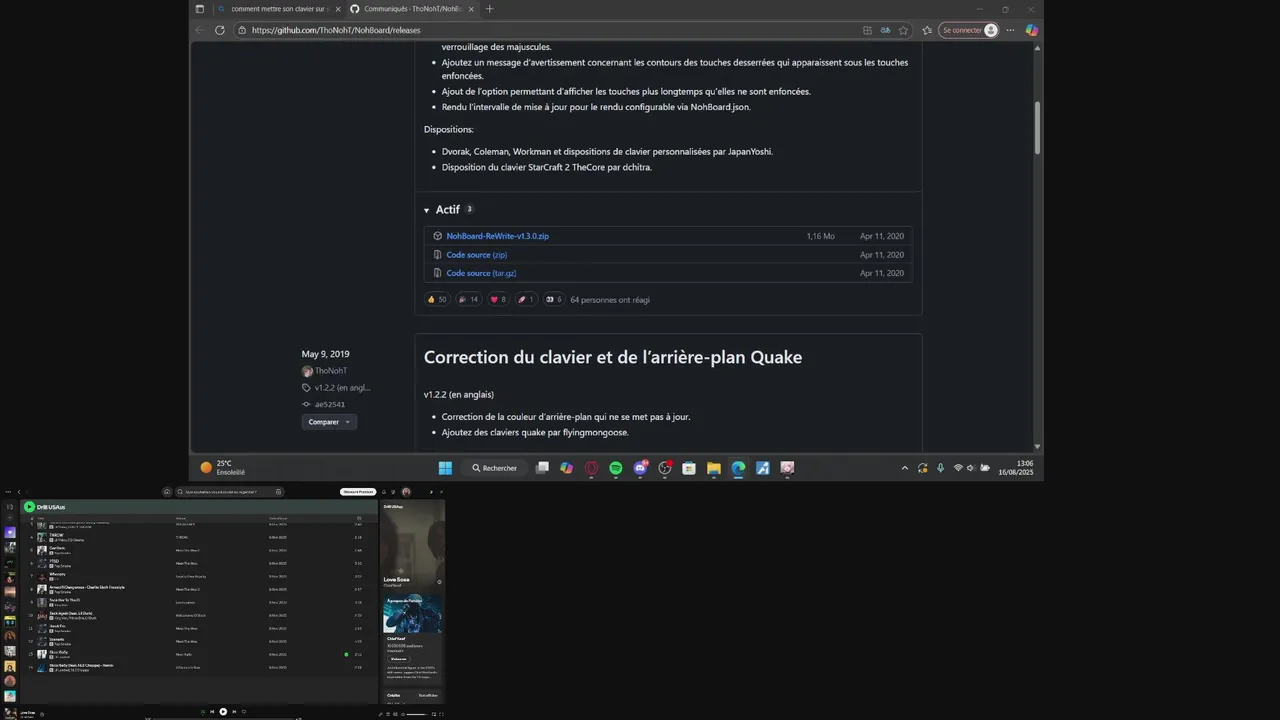The height and width of the screenshot is (720, 1280).
Task: Click the heart reaction with 8
Action: (x=498, y=299)
